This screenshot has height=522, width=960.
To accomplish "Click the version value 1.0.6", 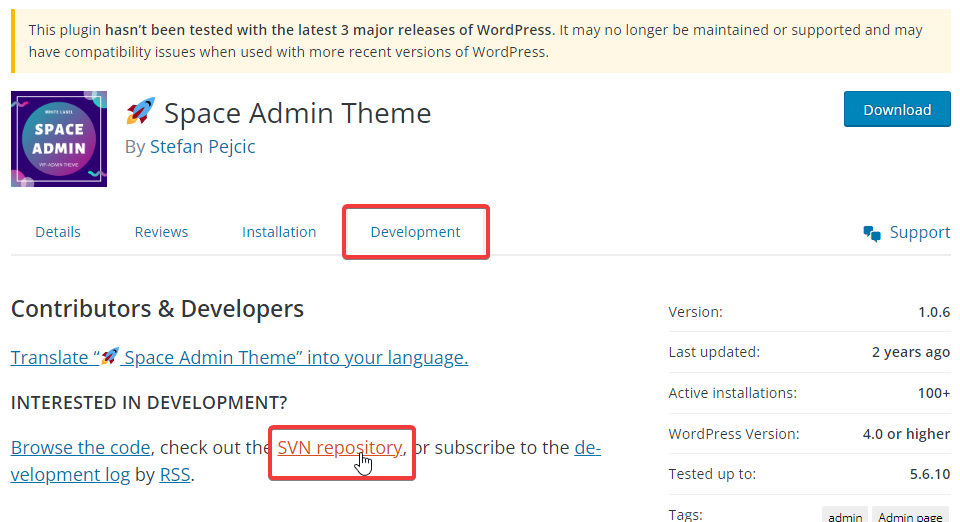I will pyautogui.click(x=934, y=312).
